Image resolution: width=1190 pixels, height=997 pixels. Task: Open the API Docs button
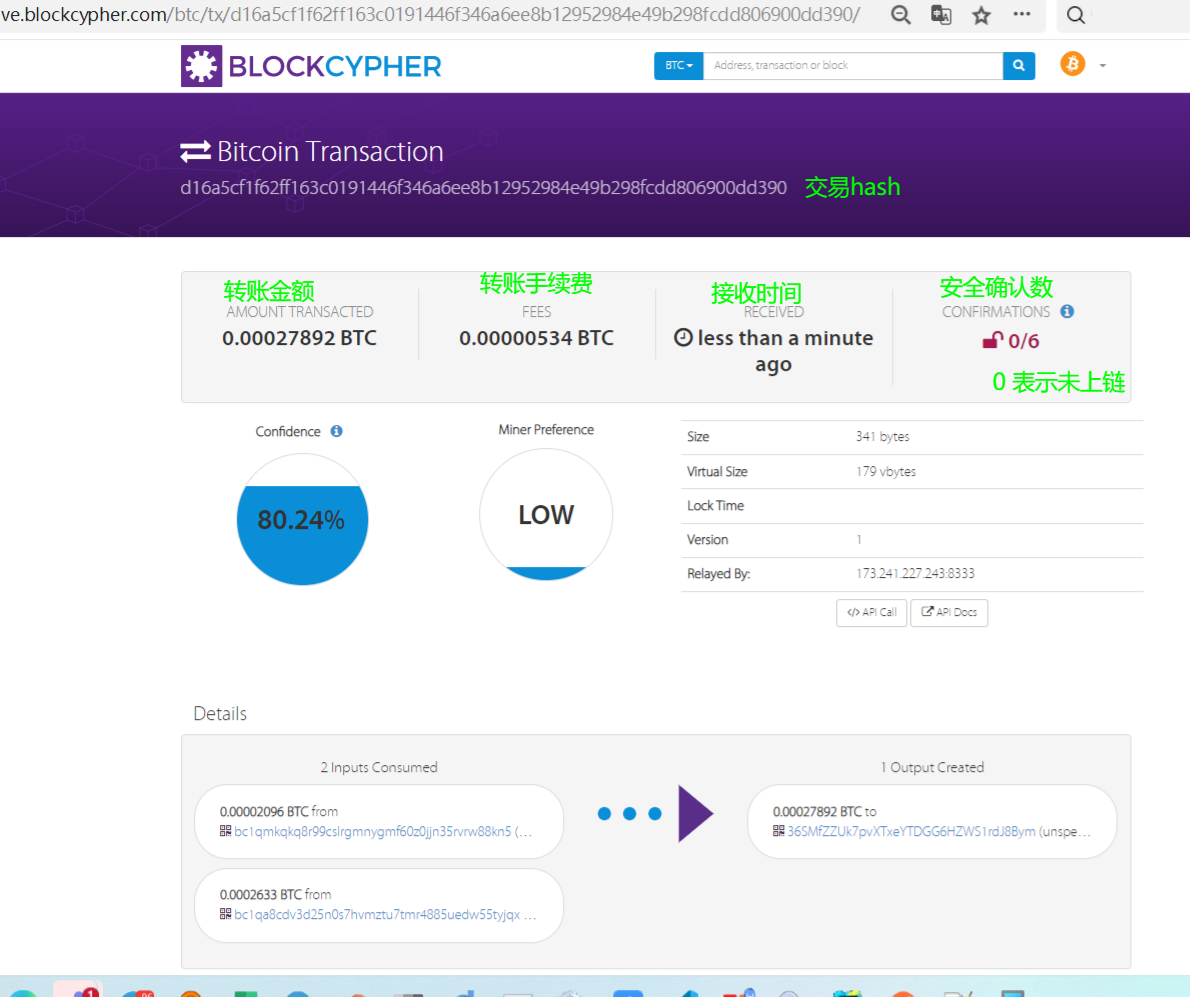click(949, 612)
